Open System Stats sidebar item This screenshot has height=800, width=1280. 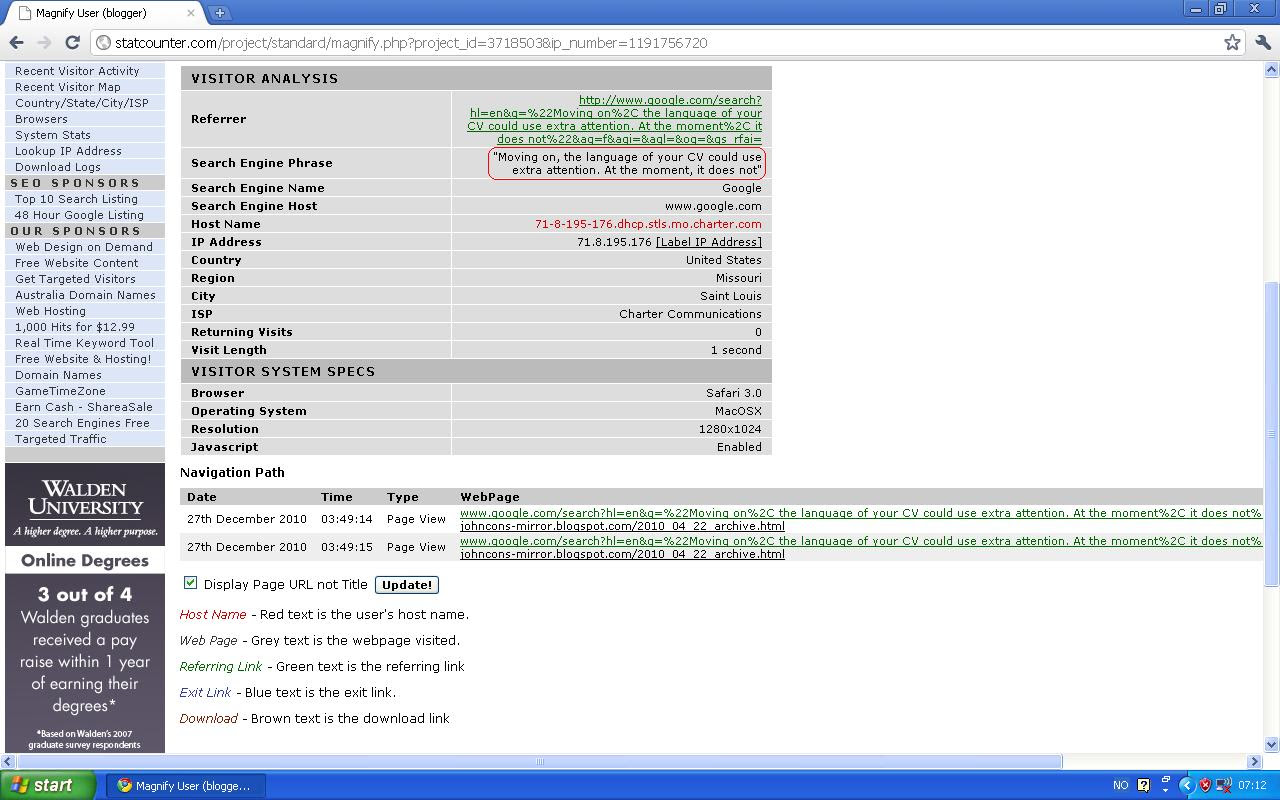coord(52,135)
